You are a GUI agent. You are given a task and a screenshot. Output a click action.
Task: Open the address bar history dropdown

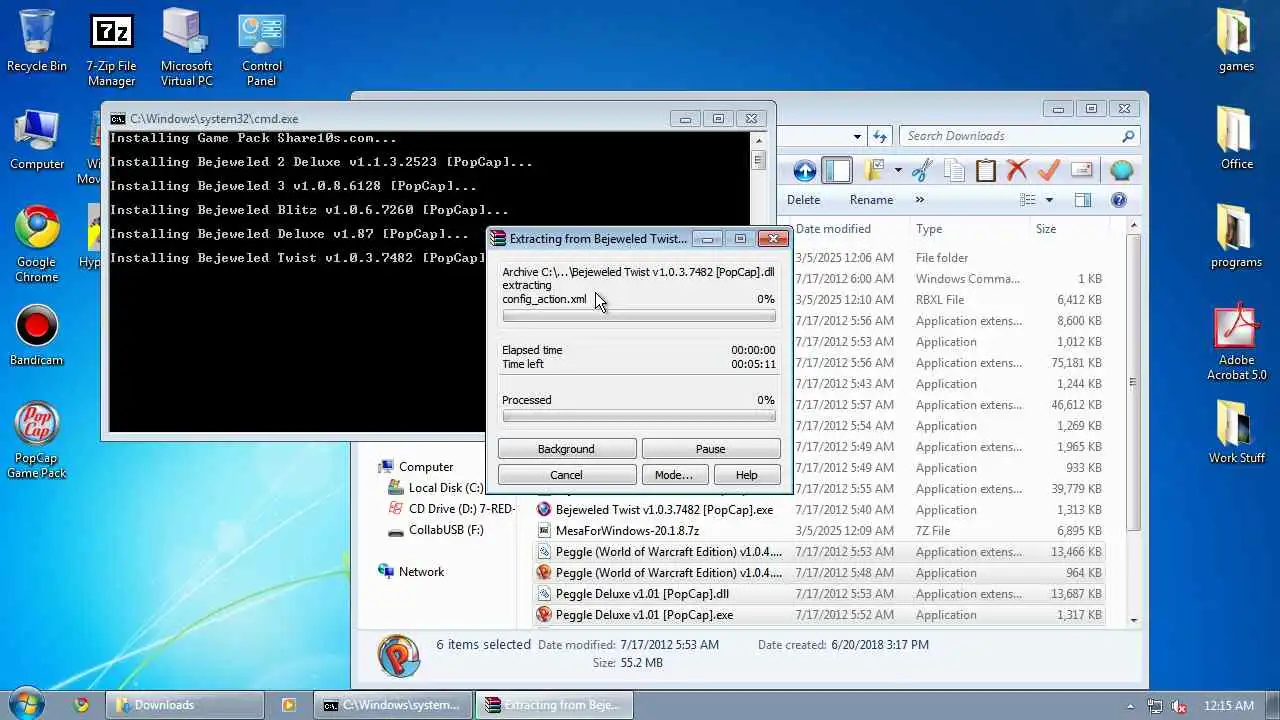coord(857,136)
